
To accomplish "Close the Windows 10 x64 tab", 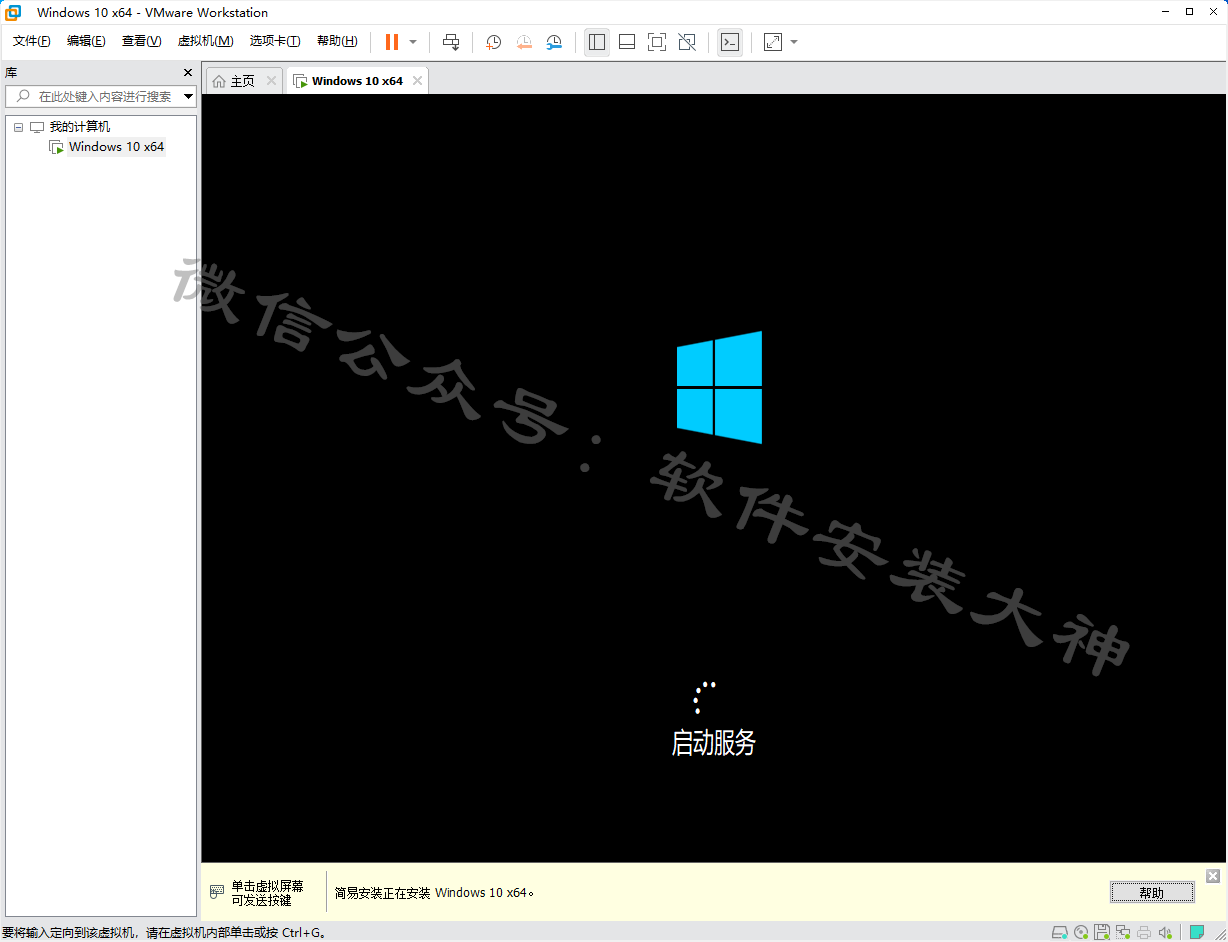I will (417, 81).
